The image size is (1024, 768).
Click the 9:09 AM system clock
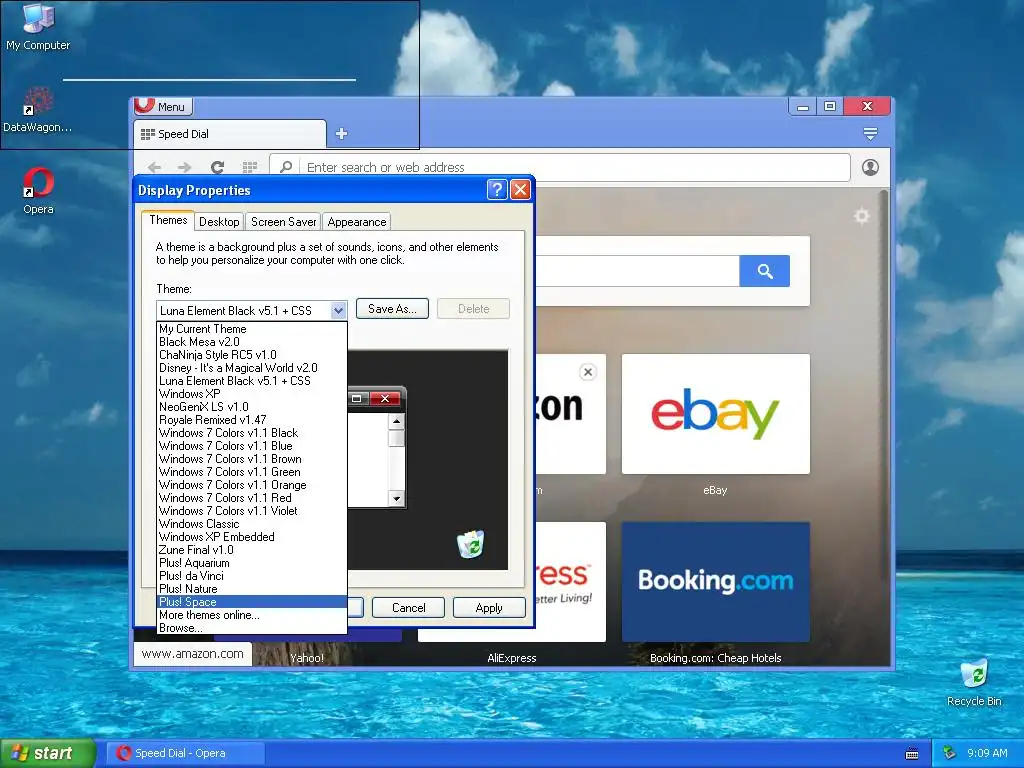[987, 753]
